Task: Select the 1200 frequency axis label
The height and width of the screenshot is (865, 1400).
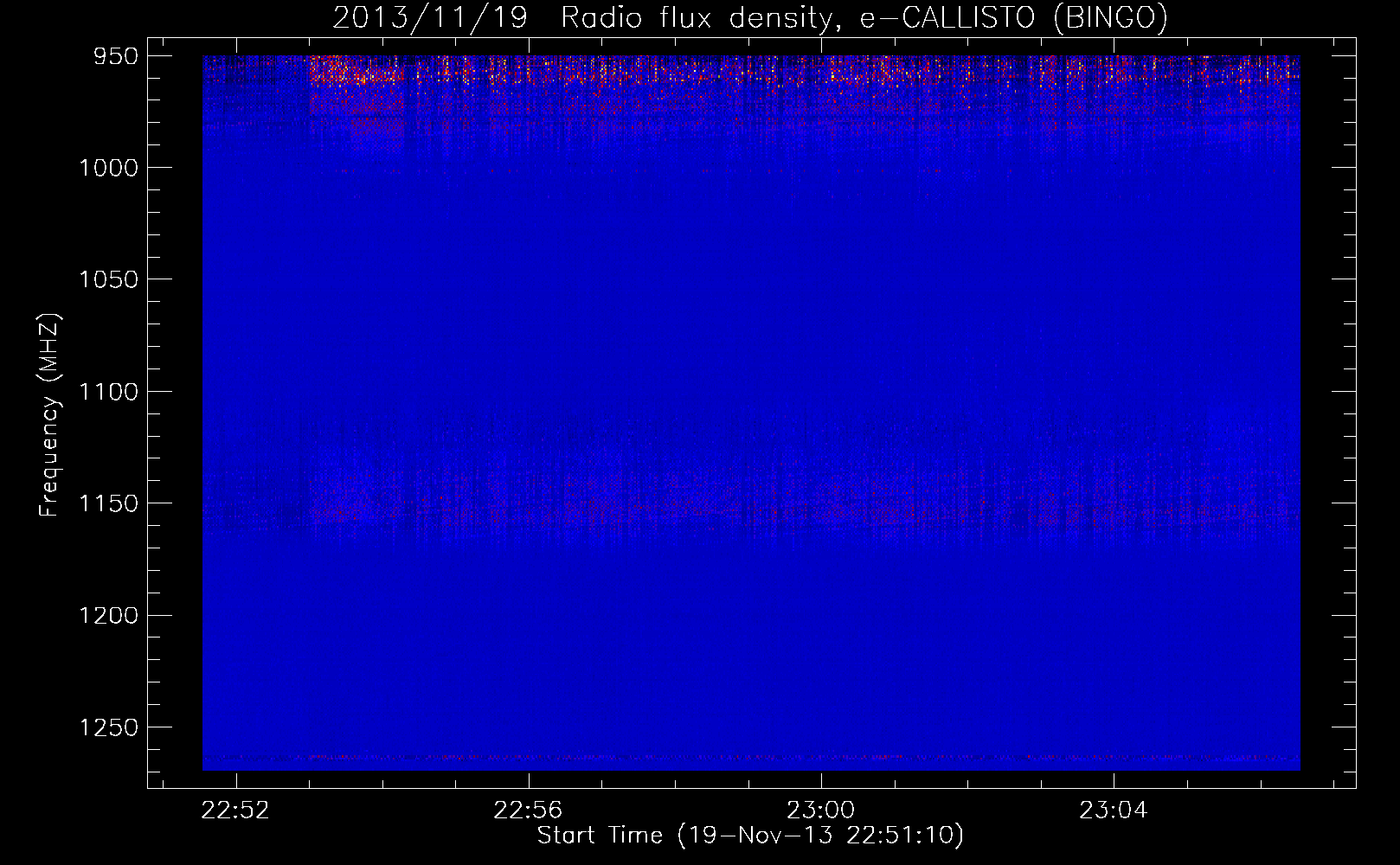Action: [109, 615]
